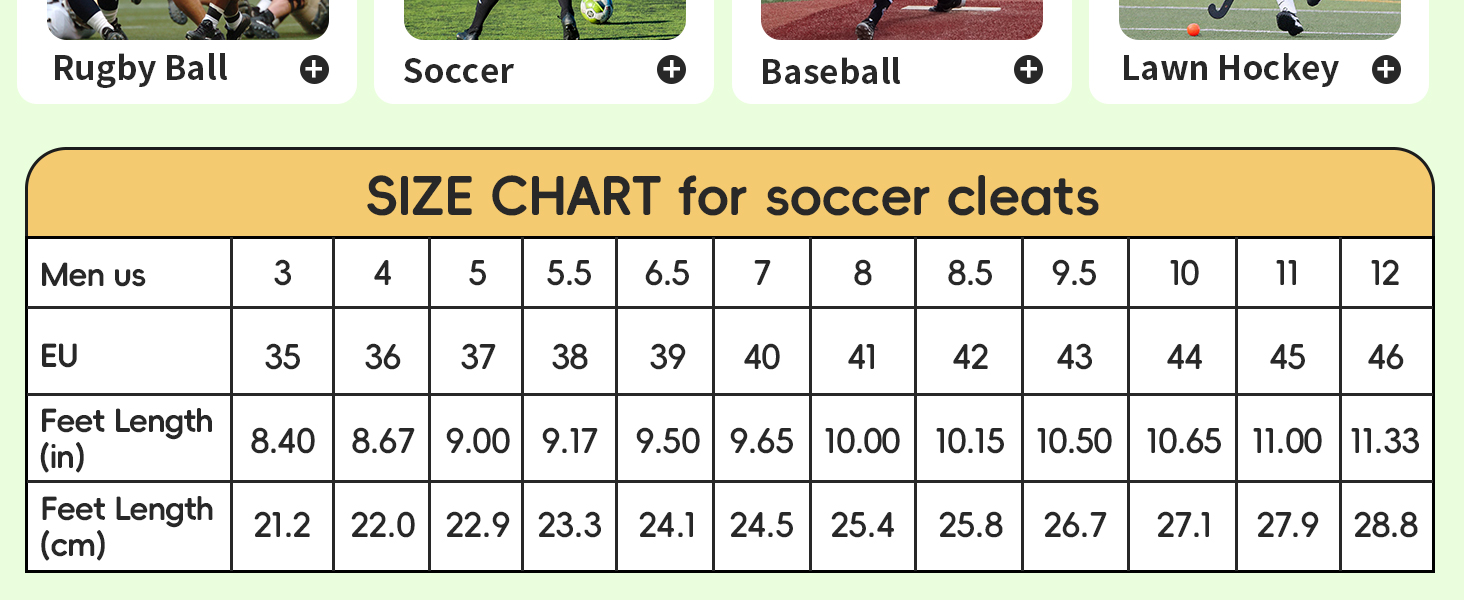Open the Baseball card label

[x=830, y=71]
